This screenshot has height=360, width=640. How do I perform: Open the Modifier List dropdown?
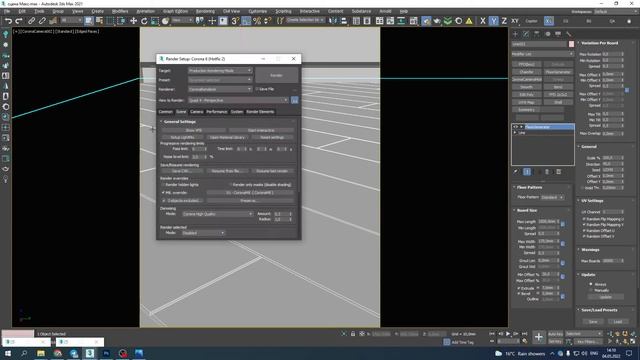[x=542, y=54]
